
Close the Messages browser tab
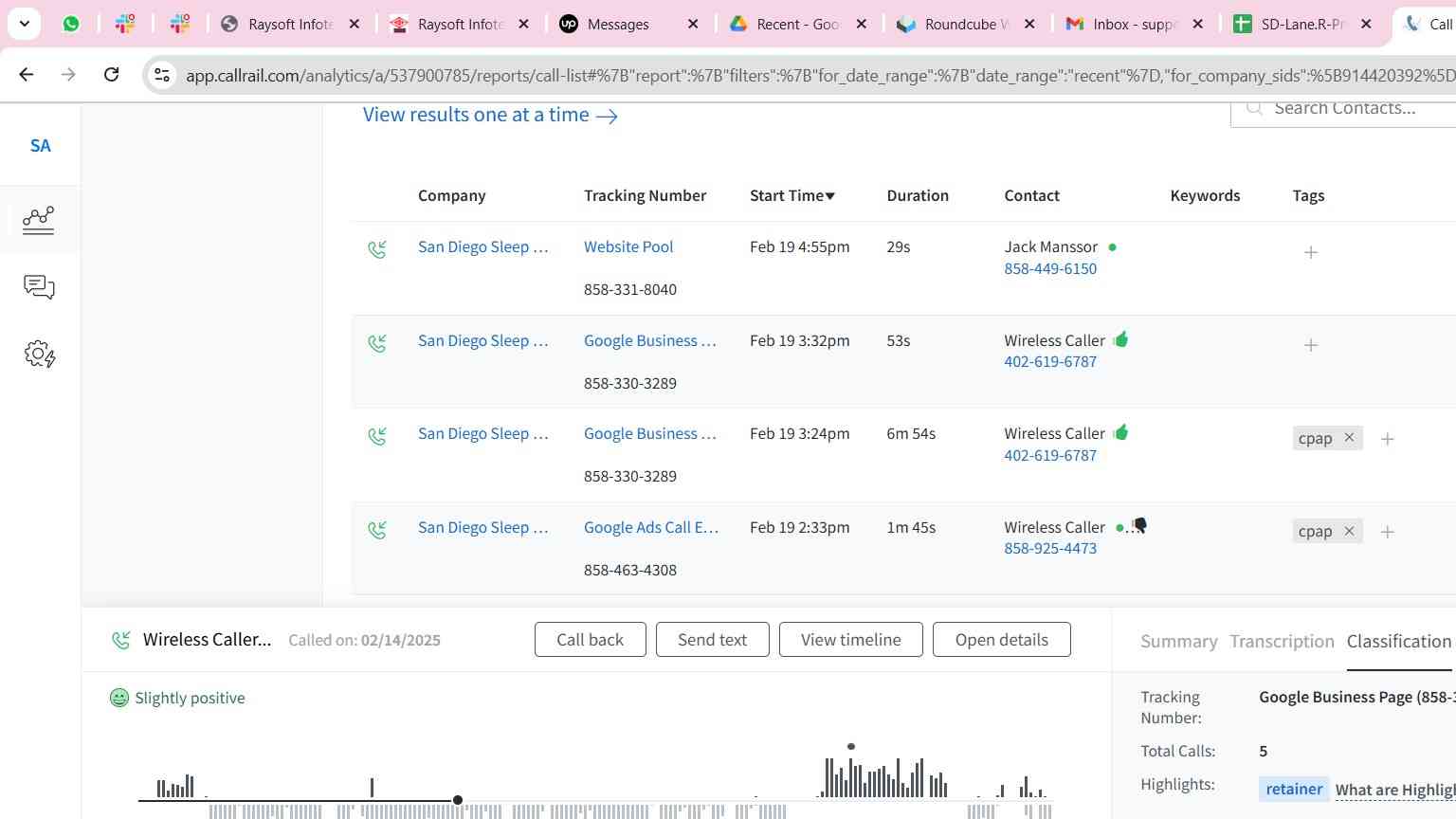(693, 24)
